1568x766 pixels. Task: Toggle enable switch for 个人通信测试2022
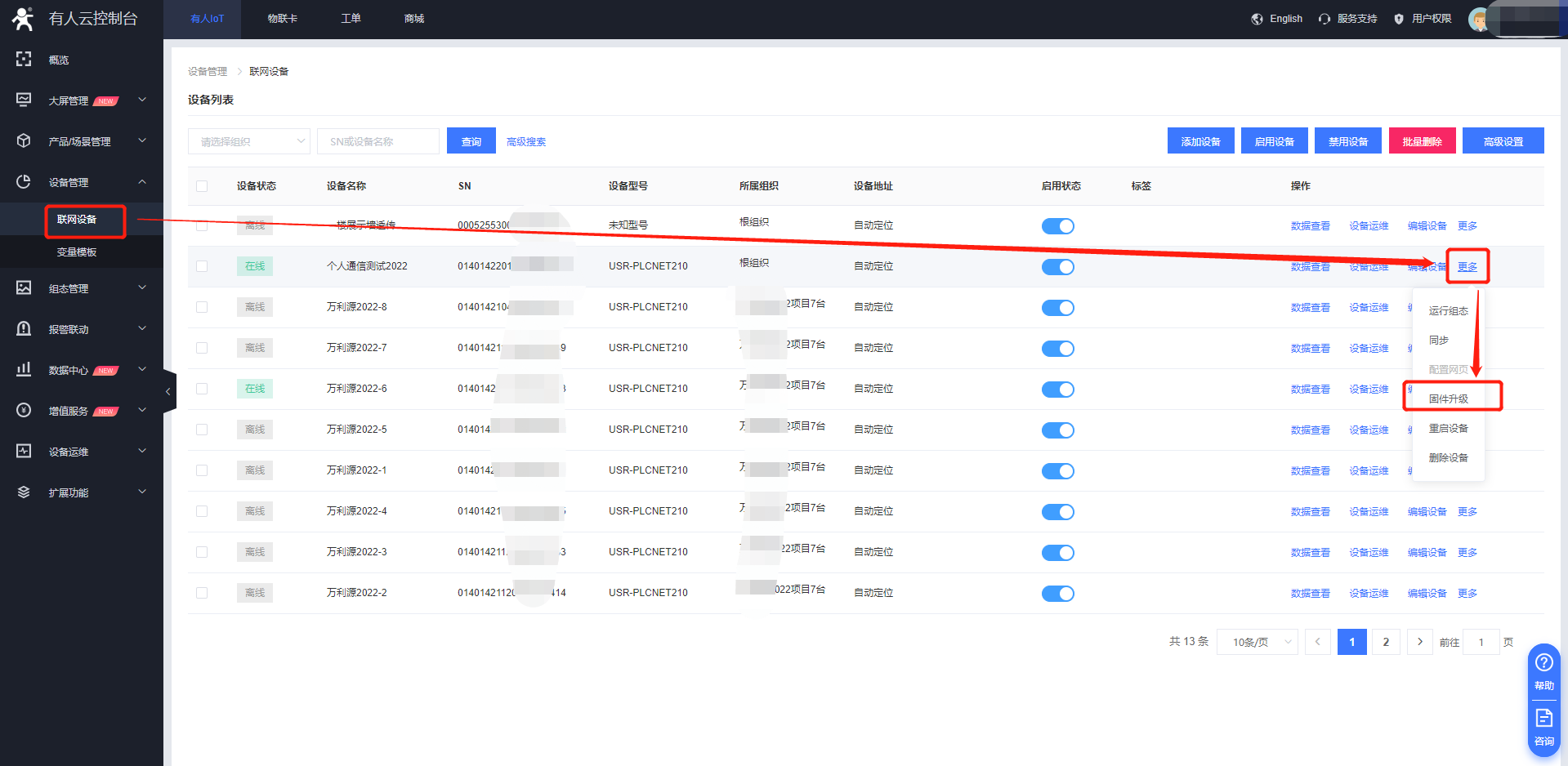[x=1057, y=267]
